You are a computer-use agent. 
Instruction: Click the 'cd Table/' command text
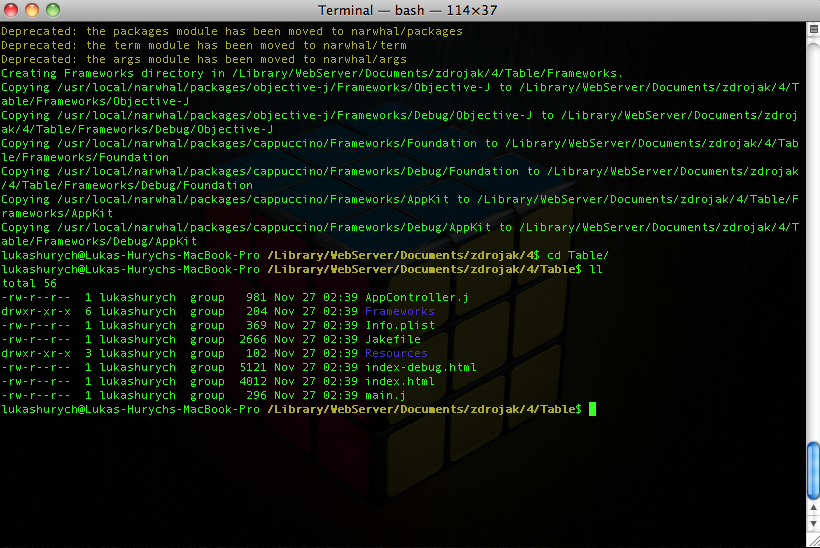click(579, 255)
